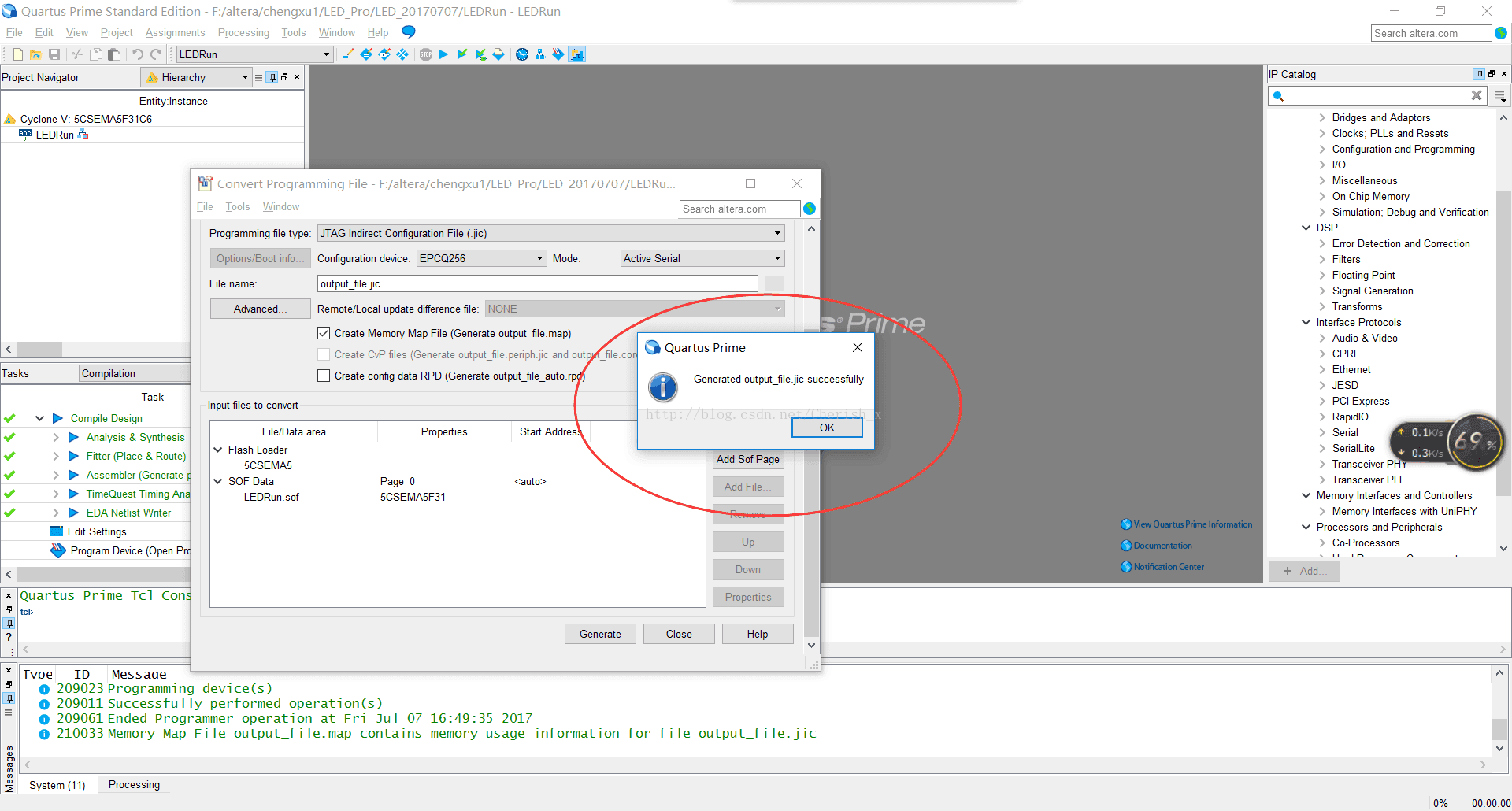This screenshot has height=811, width=1512.
Task: Click globe search icon beside main search
Action: (1501, 33)
